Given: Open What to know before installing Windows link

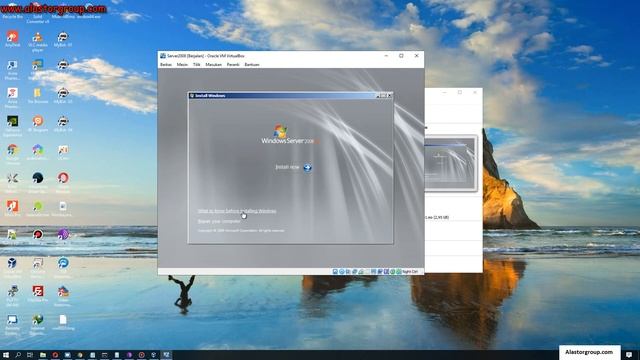Looking at the screenshot, I should click(x=237, y=211).
